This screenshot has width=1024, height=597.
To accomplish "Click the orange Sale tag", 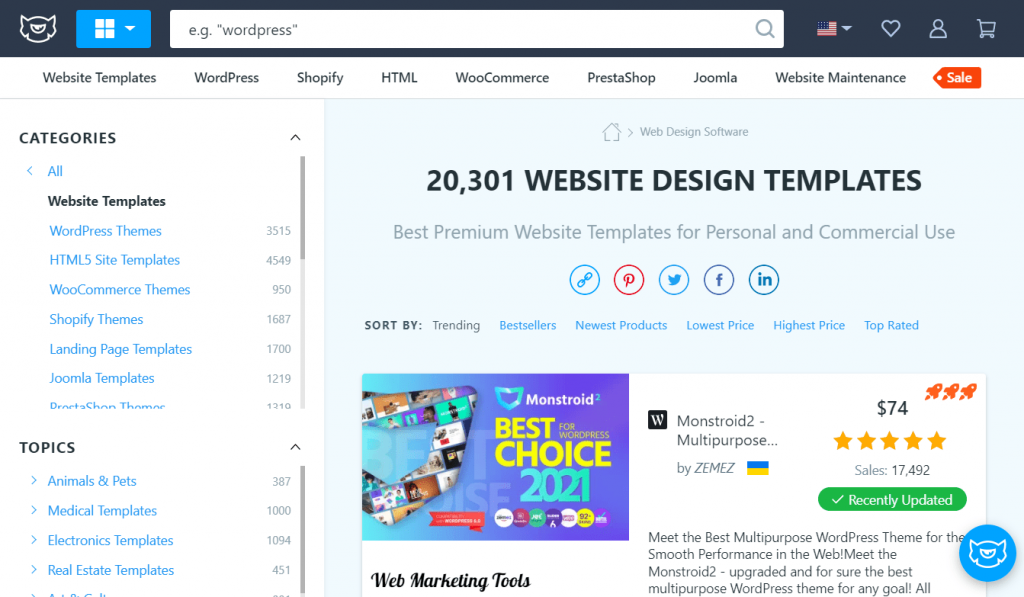I will pos(957,78).
